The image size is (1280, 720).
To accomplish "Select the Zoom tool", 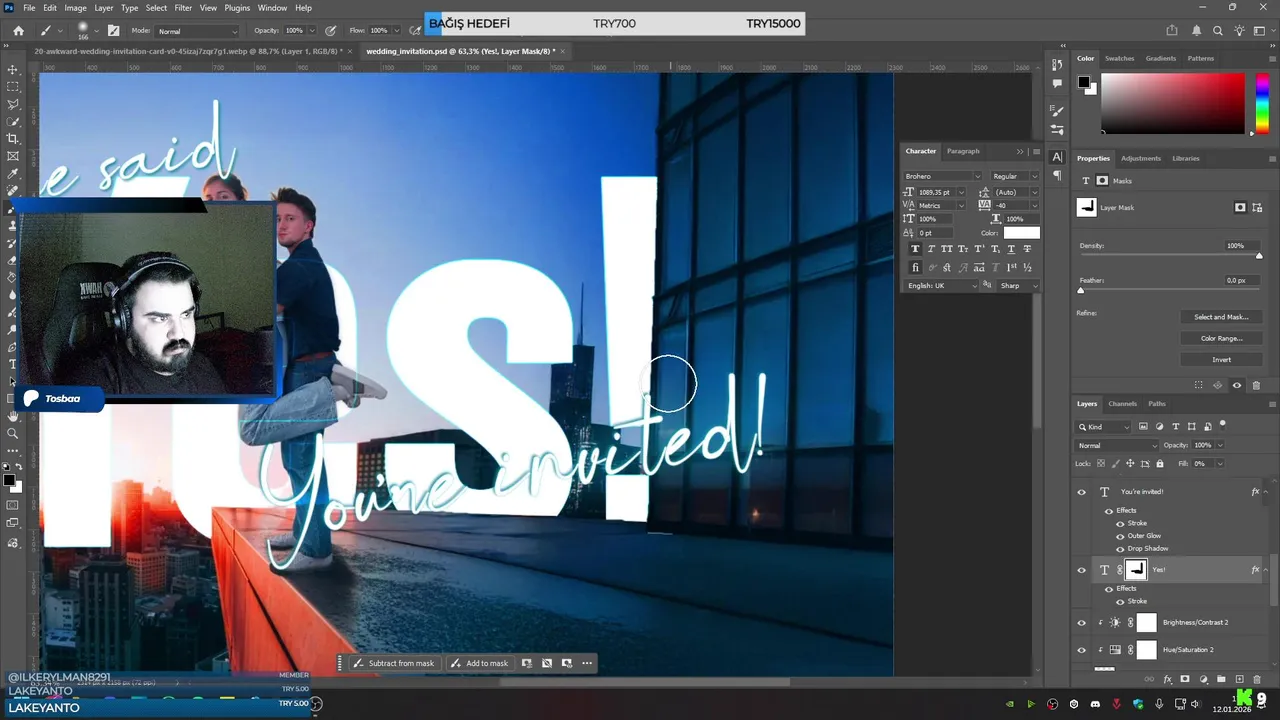I will (13, 433).
